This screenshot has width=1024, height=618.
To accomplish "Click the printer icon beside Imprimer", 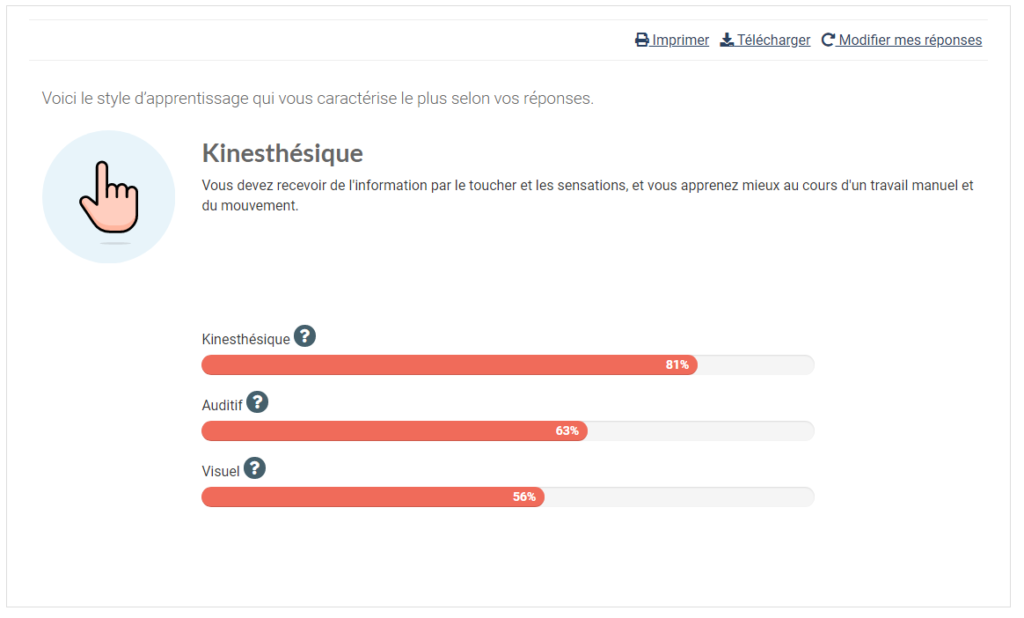I will click(x=642, y=41).
